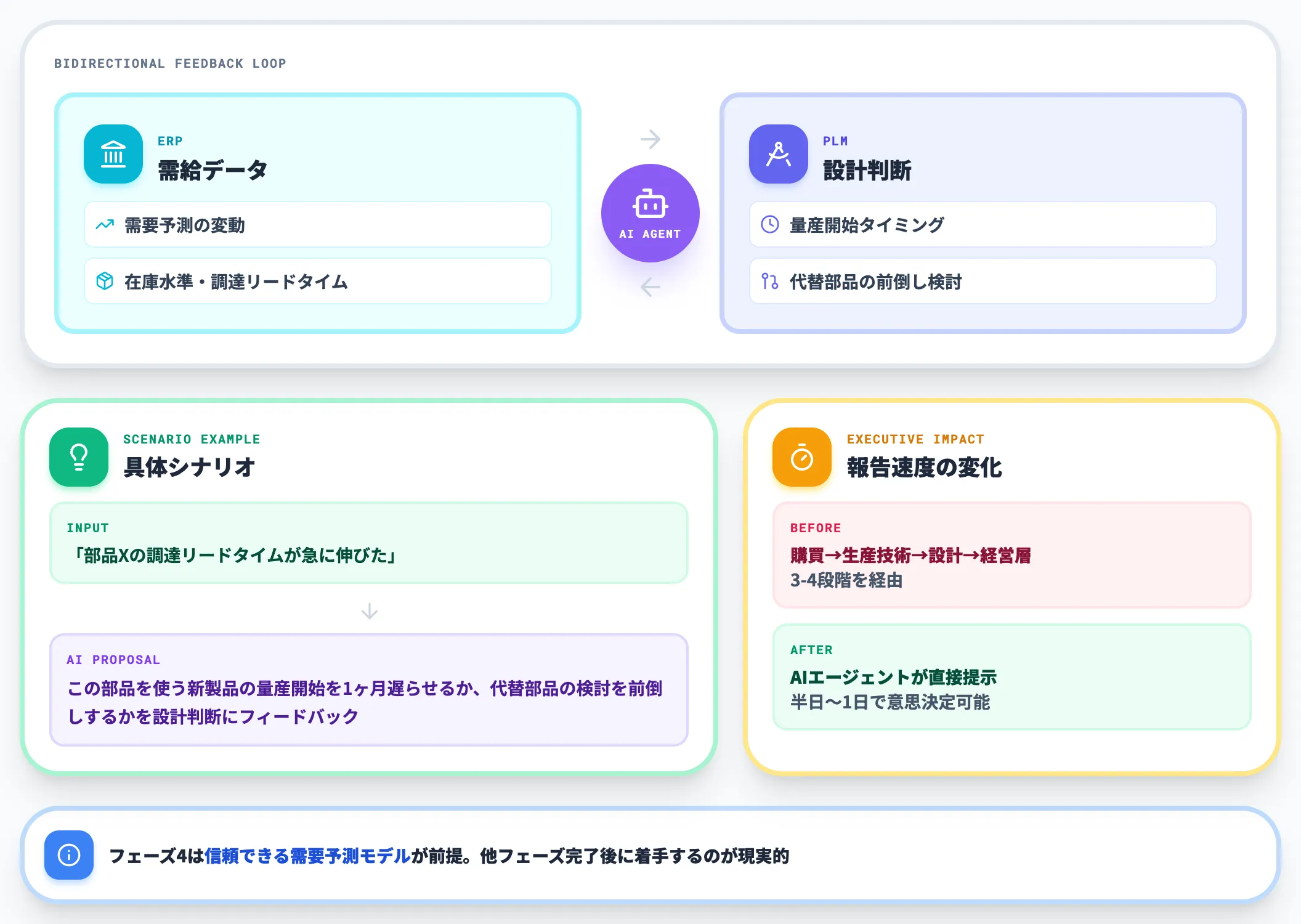Screen dimensions: 1301x924
Task: Select the AI AGENT robot circle
Action: (x=650, y=213)
